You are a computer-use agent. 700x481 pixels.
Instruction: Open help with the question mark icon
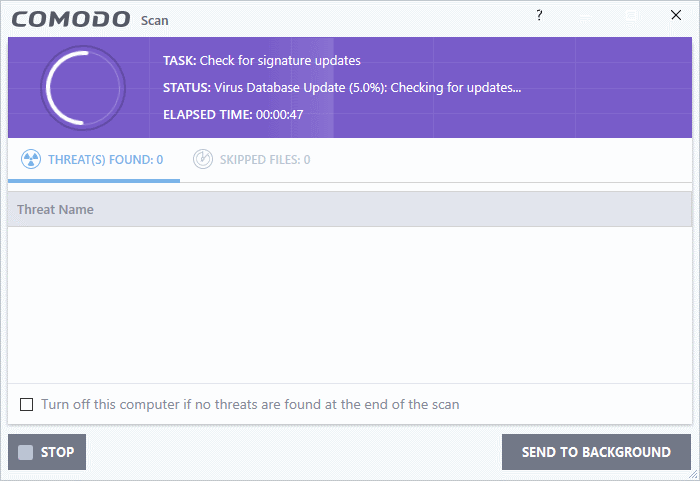tap(539, 16)
